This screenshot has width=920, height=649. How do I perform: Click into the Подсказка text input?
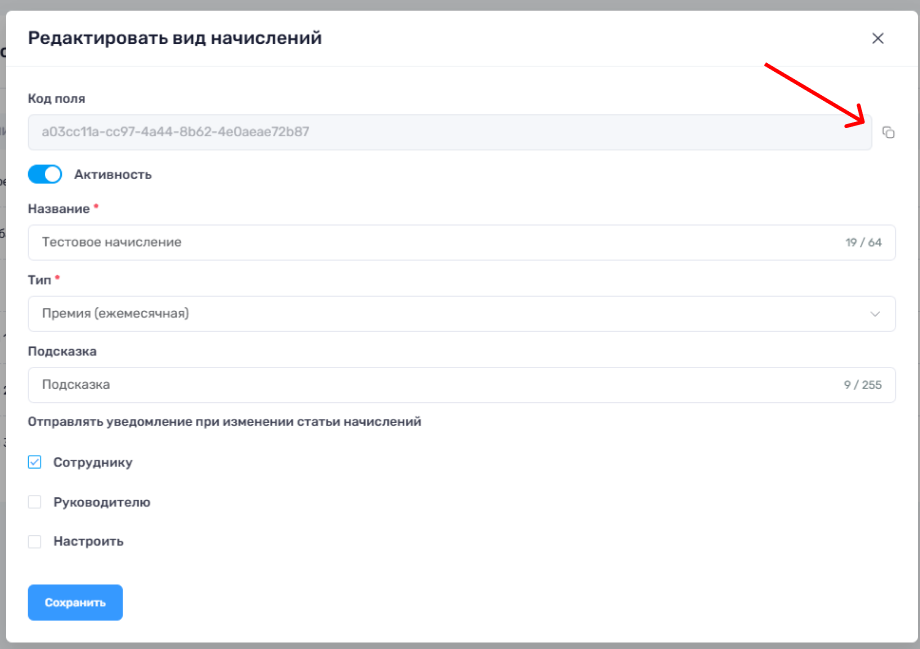click(430, 385)
